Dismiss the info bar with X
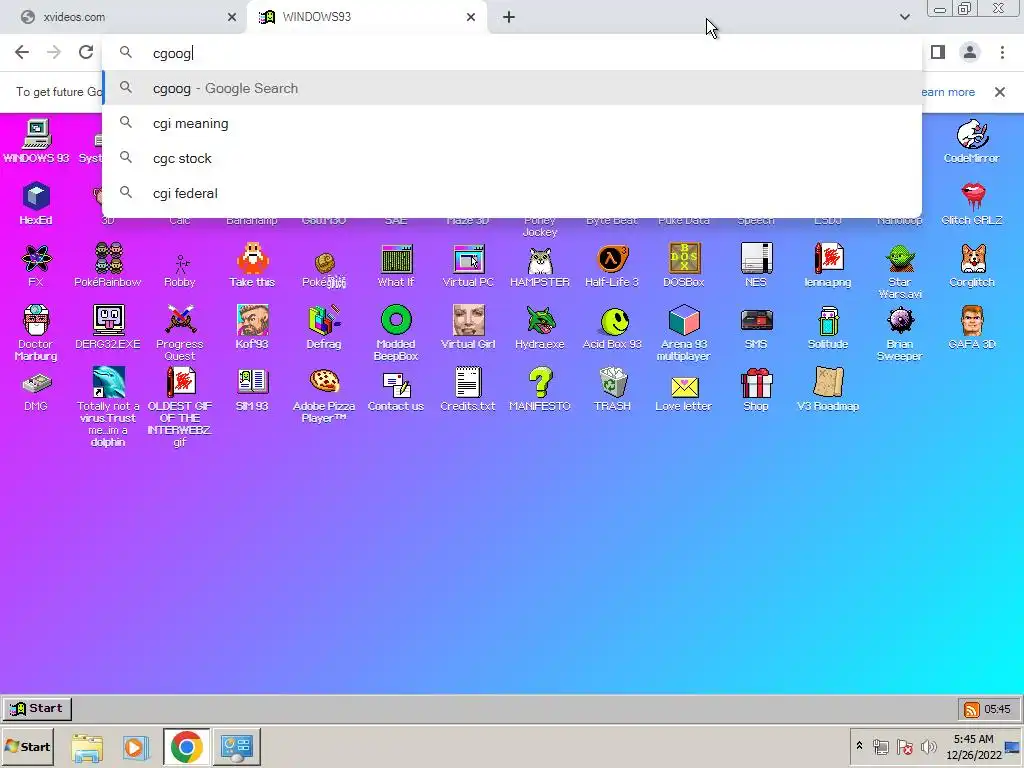This screenshot has height=768, width=1024. [x=999, y=92]
